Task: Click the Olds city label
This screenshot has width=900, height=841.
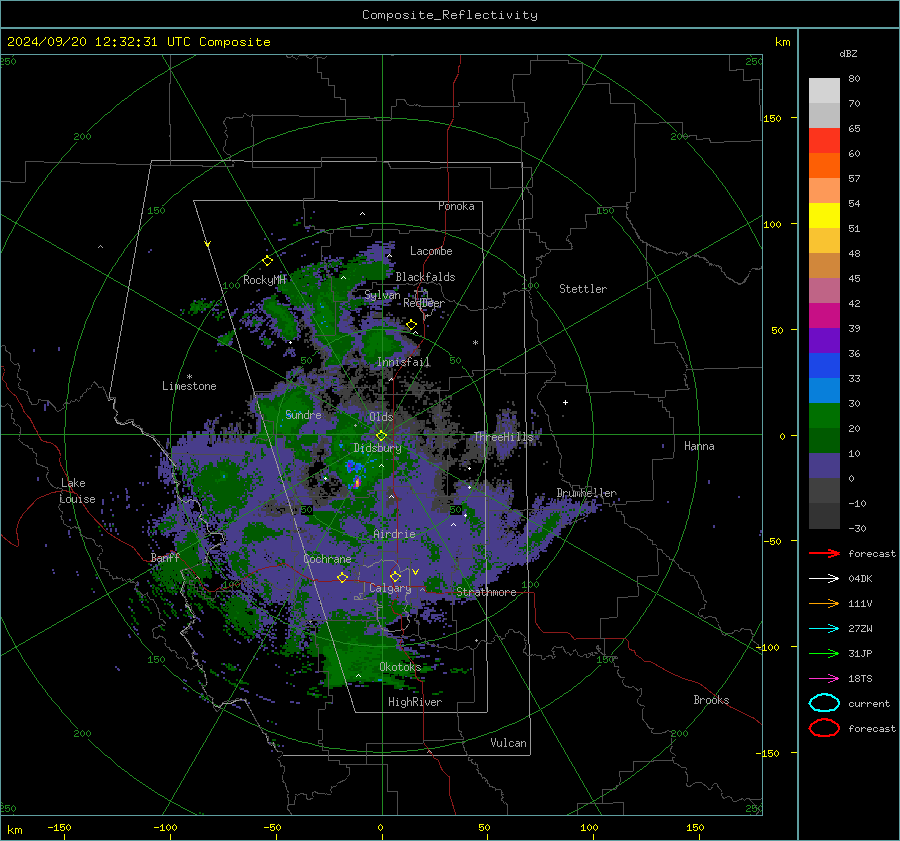Action: pos(381,417)
